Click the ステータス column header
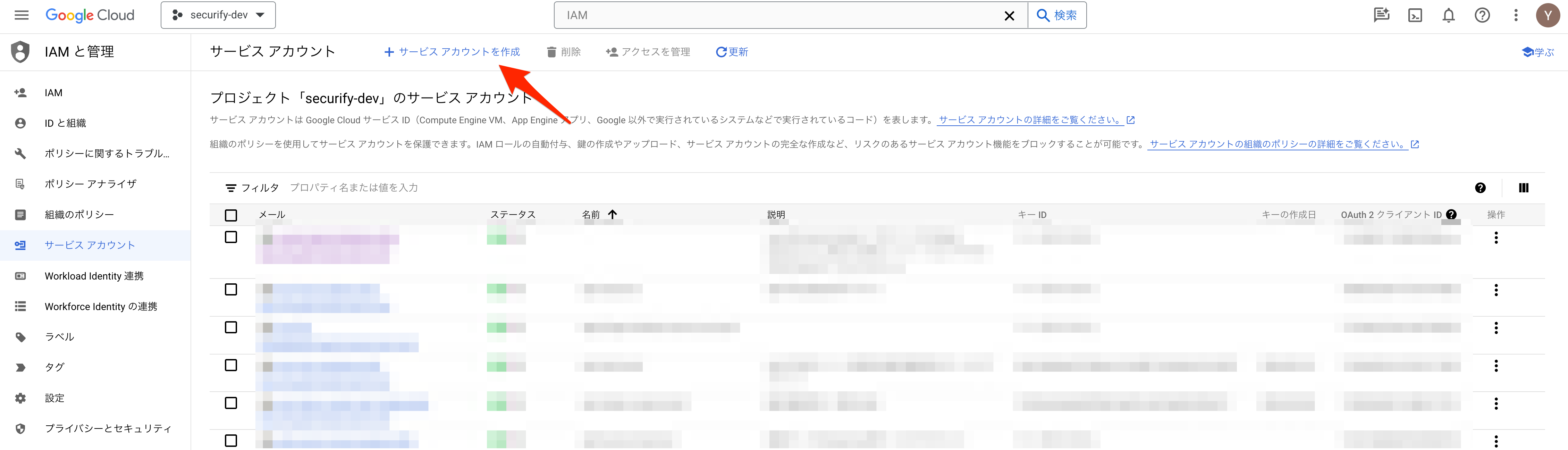Screen dimensions: 1568x450 coord(513,215)
